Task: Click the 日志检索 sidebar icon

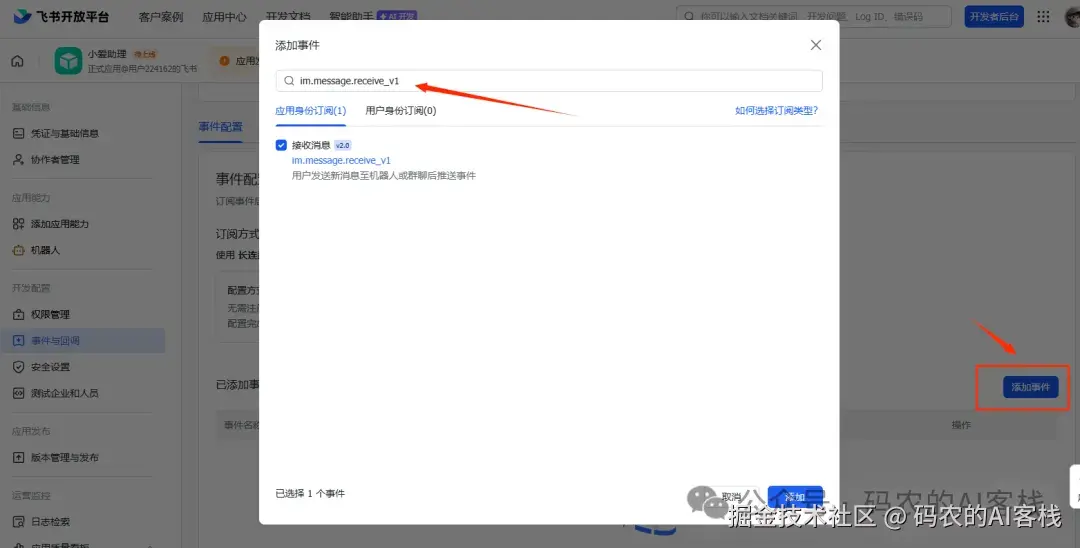Action: click(x=19, y=522)
